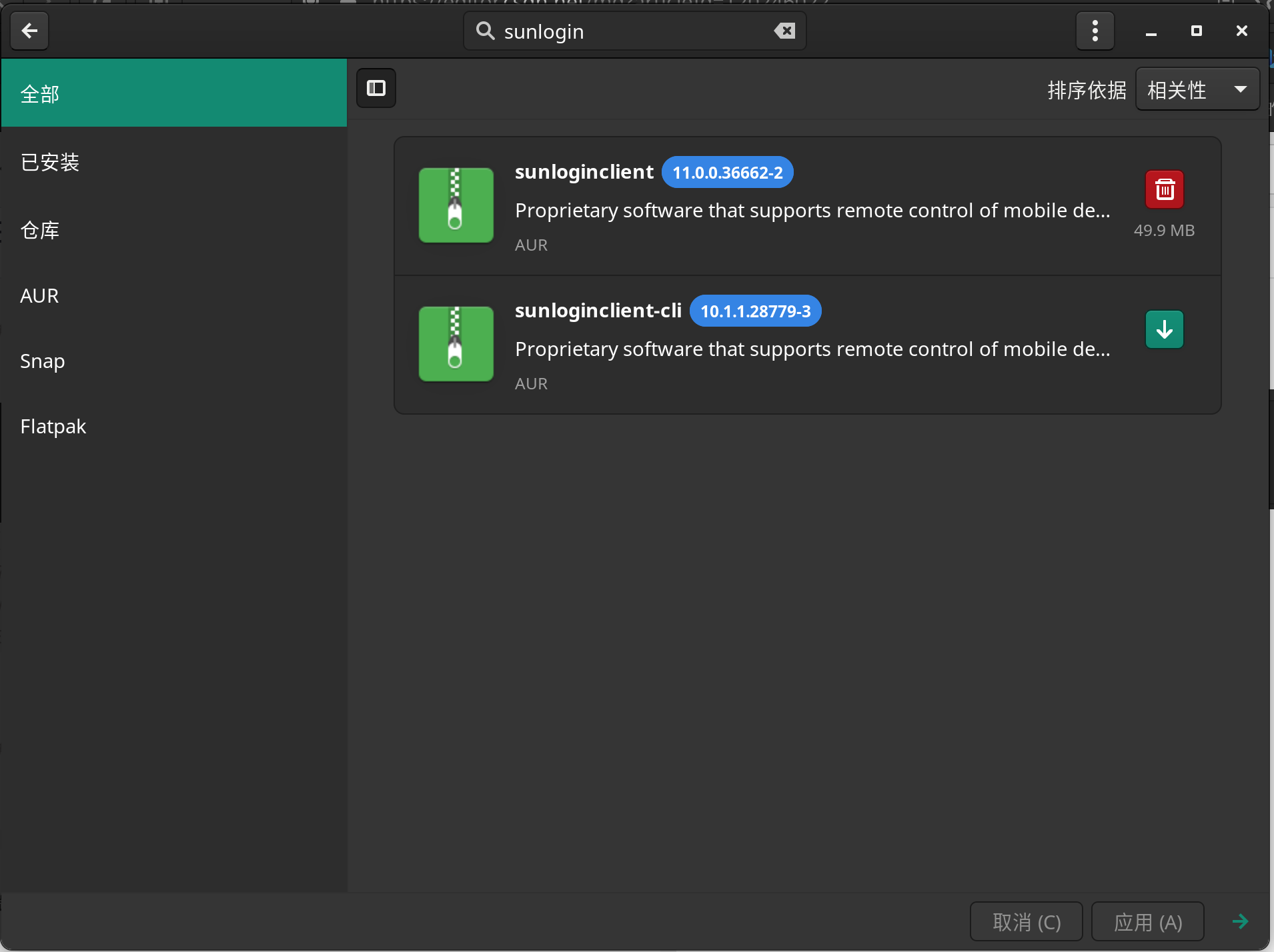Click version badge 10.1.1.28779-3

coord(756,311)
